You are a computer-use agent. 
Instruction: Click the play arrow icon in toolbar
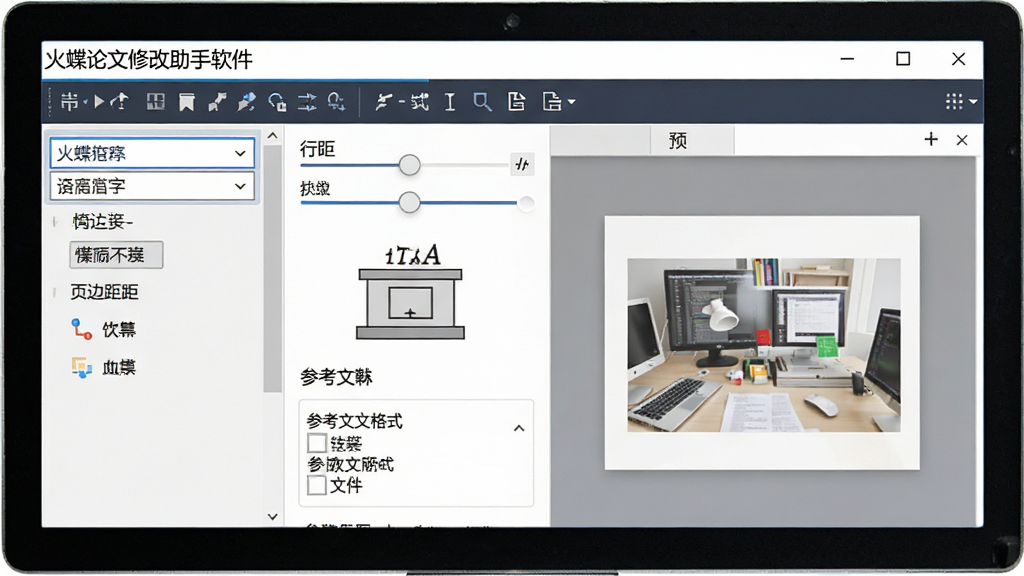coord(99,101)
